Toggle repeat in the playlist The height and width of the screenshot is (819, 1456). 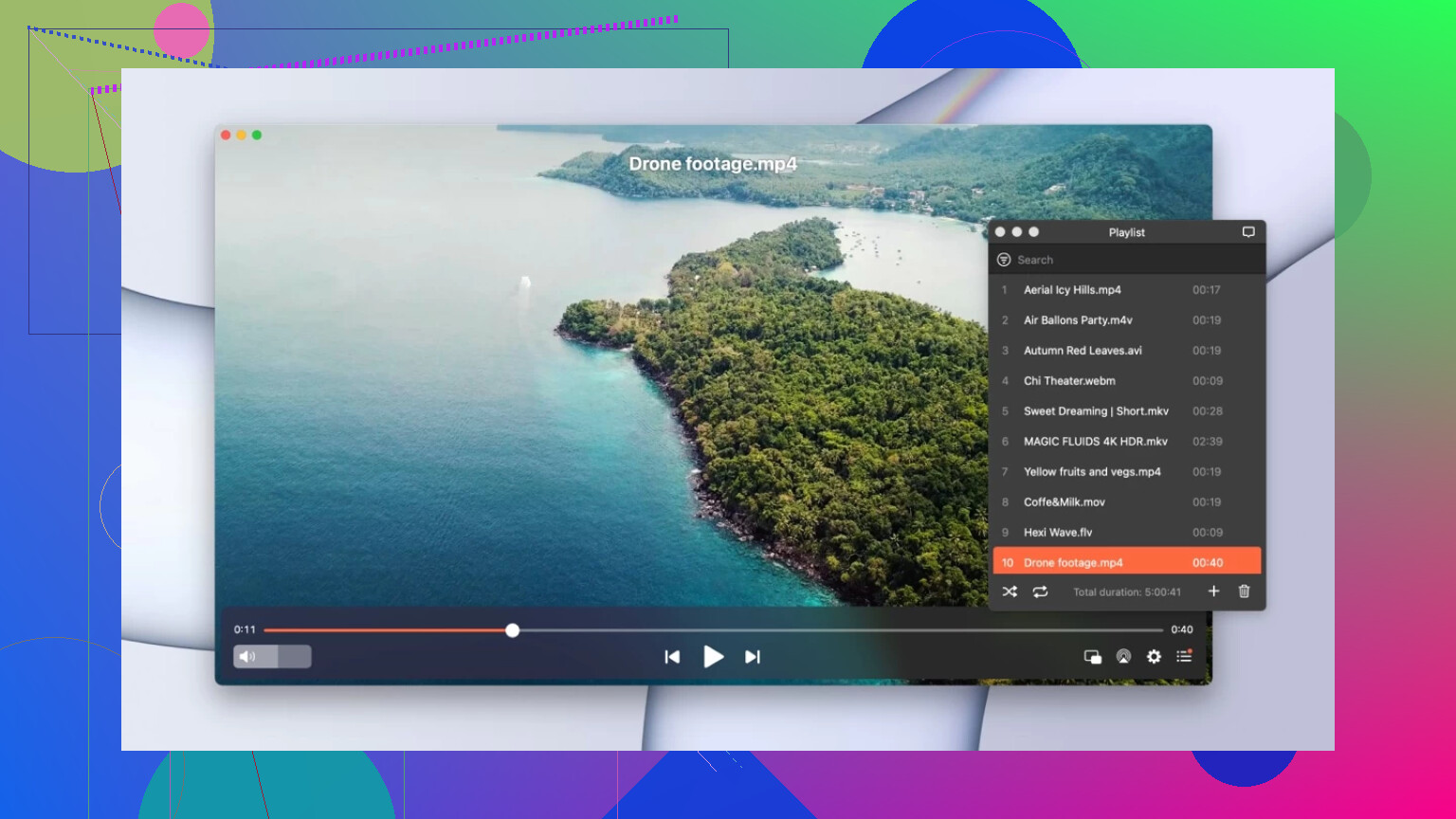point(1040,591)
